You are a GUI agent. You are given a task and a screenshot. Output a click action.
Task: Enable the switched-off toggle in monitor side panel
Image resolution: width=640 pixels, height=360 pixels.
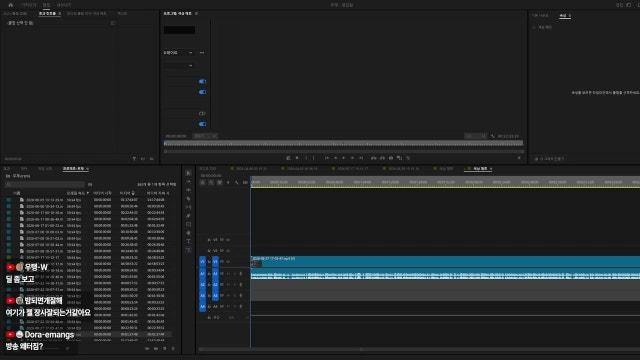coord(202,113)
